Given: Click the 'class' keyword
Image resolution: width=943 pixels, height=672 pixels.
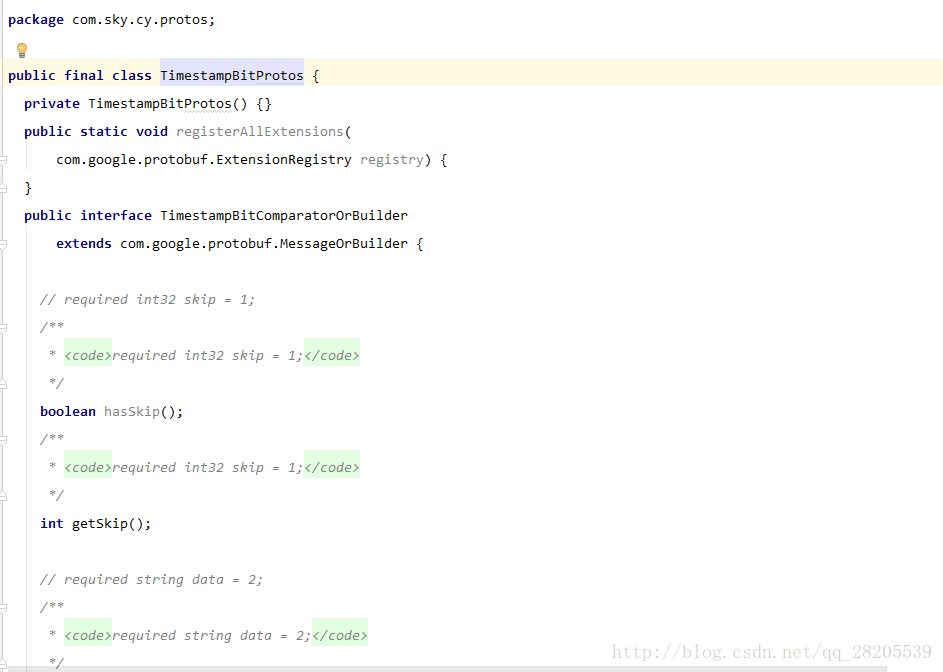Looking at the screenshot, I should coord(132,75).
